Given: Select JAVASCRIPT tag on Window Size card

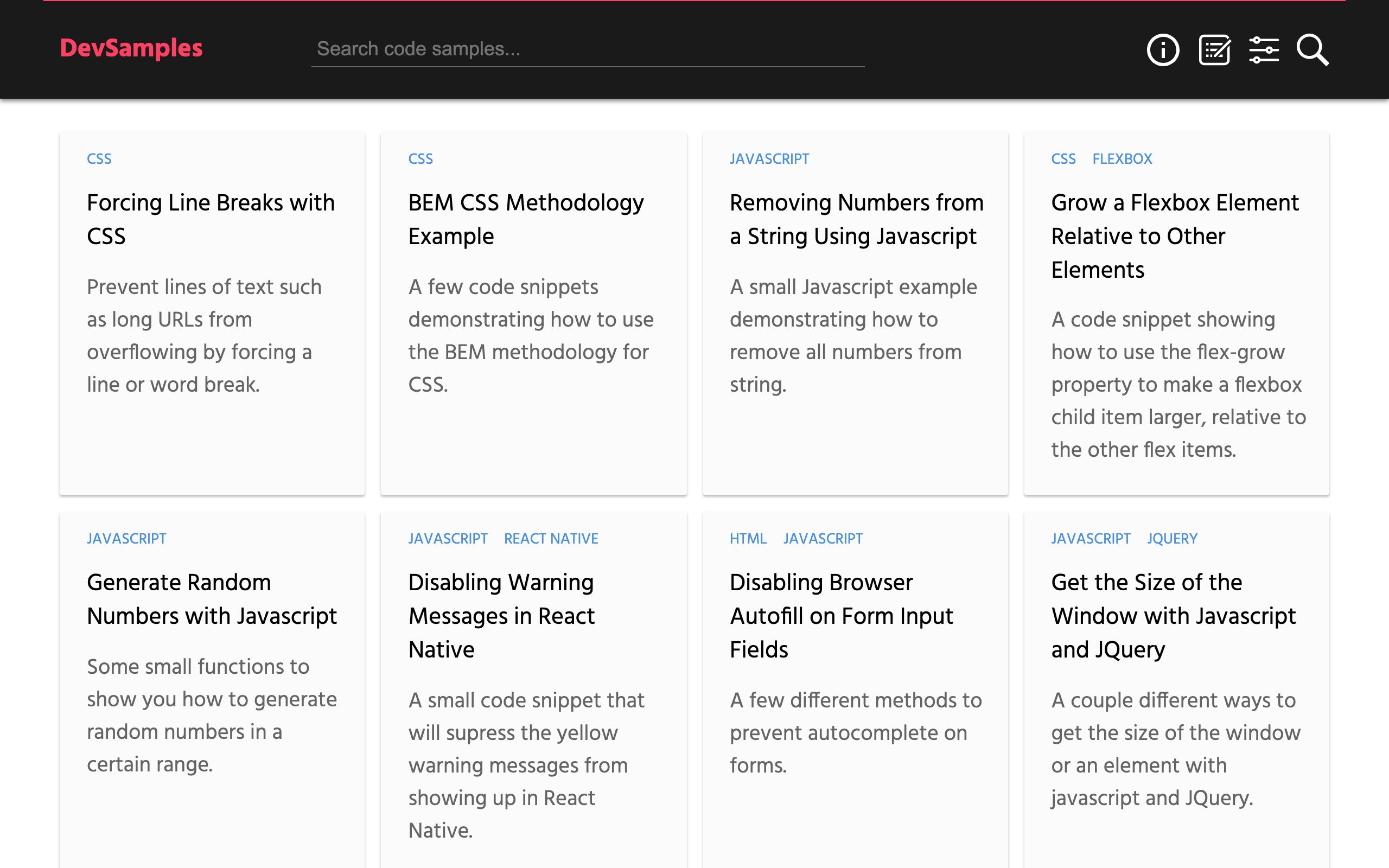Looking at the screenshot, I should (x=1091, y=539).
